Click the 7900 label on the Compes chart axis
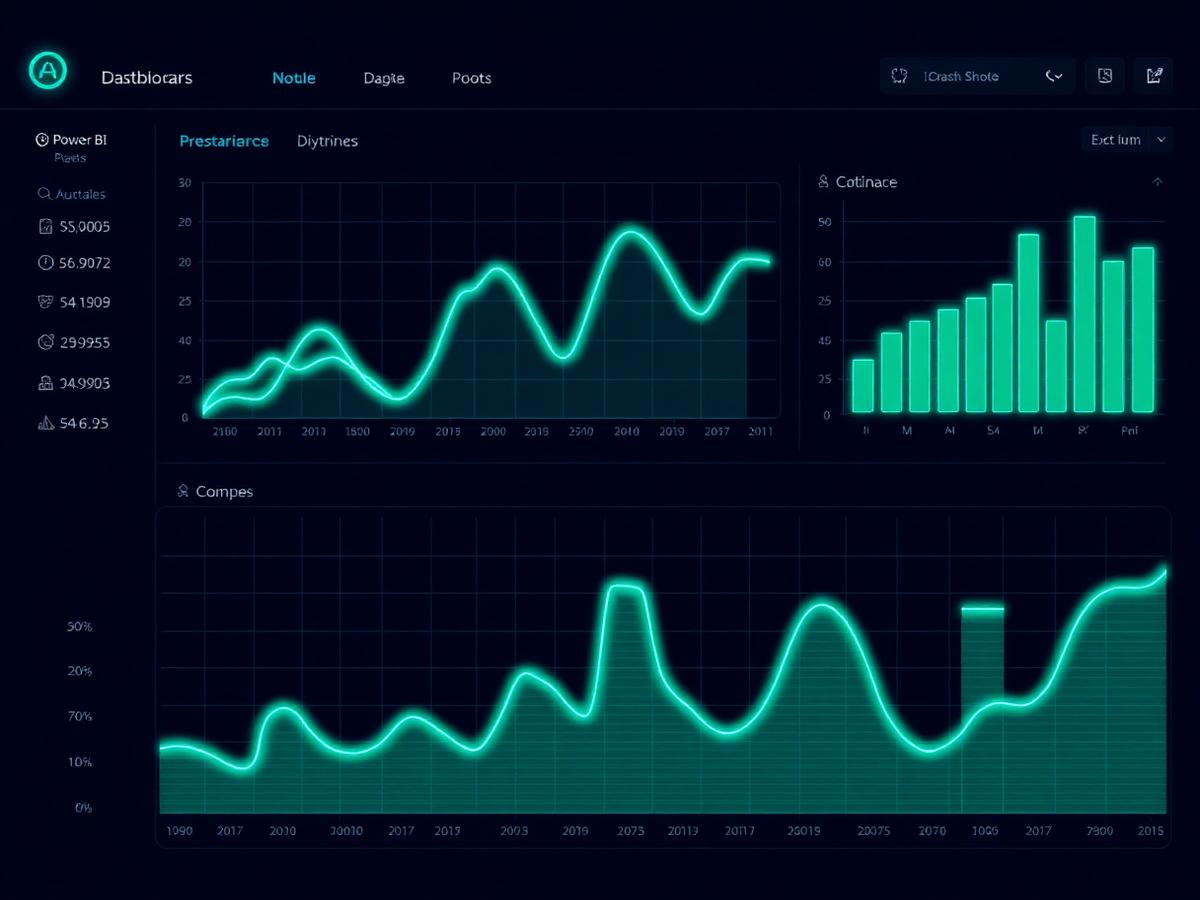The image size is (1200, 900). pos(1099,831)
